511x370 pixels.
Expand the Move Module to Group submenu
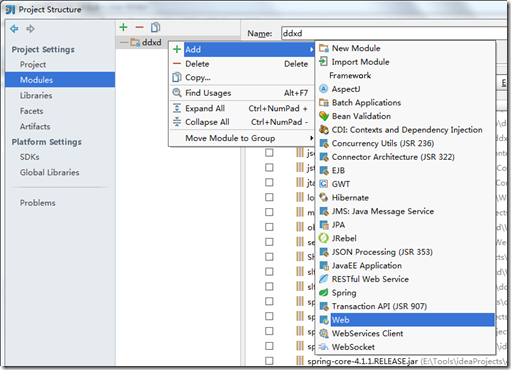coord(311,138)
